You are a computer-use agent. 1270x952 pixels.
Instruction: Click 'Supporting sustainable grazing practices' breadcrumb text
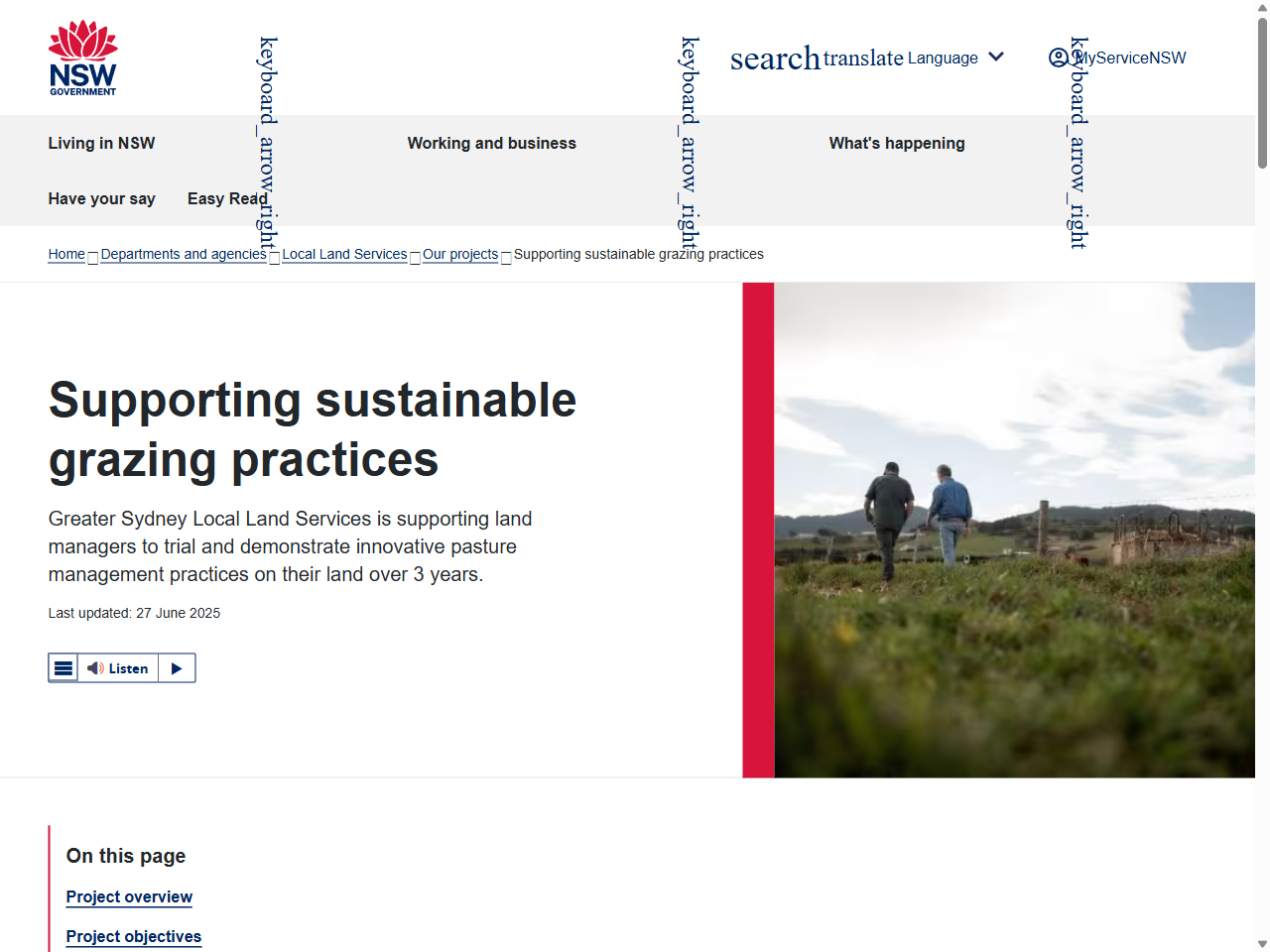click(639, 254)
